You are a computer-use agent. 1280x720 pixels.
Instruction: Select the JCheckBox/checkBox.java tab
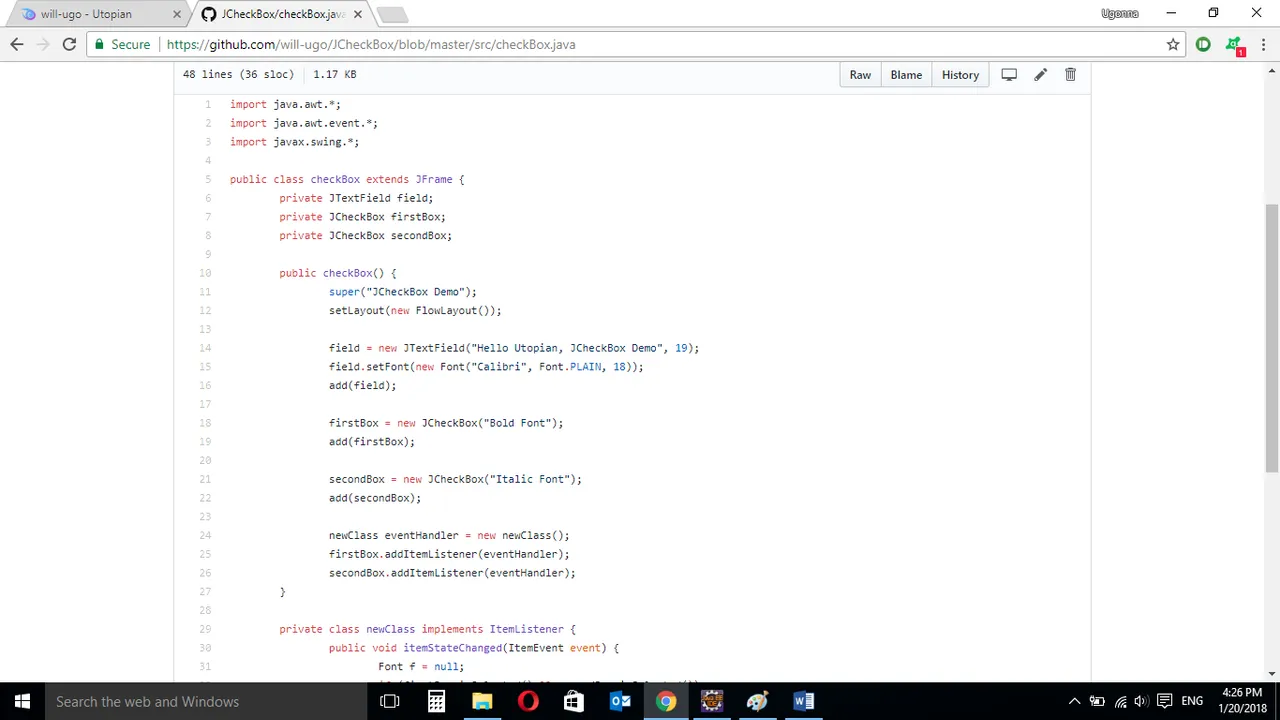pyautogui.click(x=280, y=14)
